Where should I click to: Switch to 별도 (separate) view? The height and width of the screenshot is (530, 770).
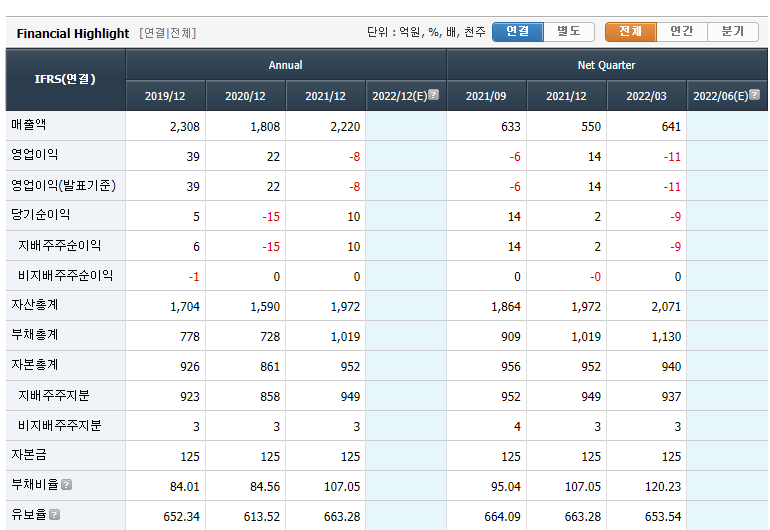pos(569,32)
